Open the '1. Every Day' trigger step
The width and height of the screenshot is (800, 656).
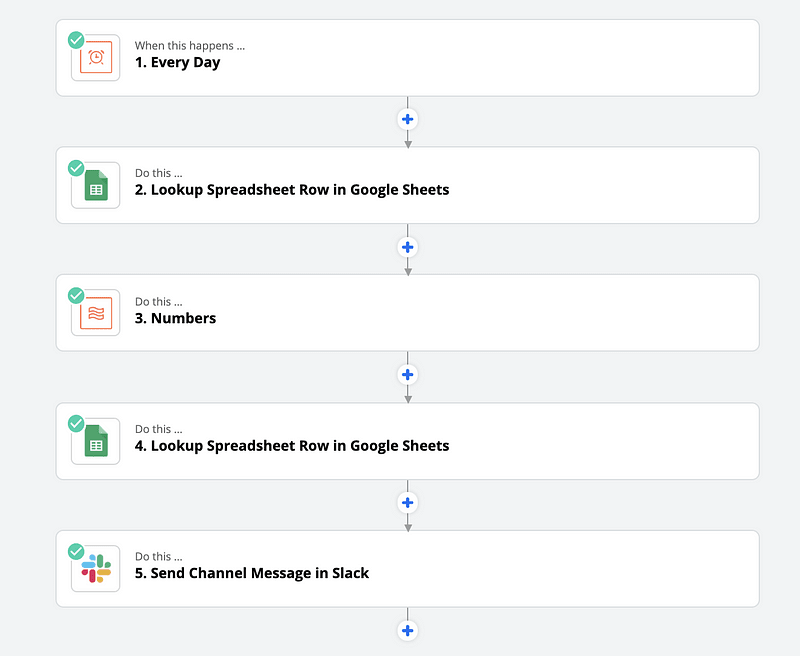pos(407,58)
